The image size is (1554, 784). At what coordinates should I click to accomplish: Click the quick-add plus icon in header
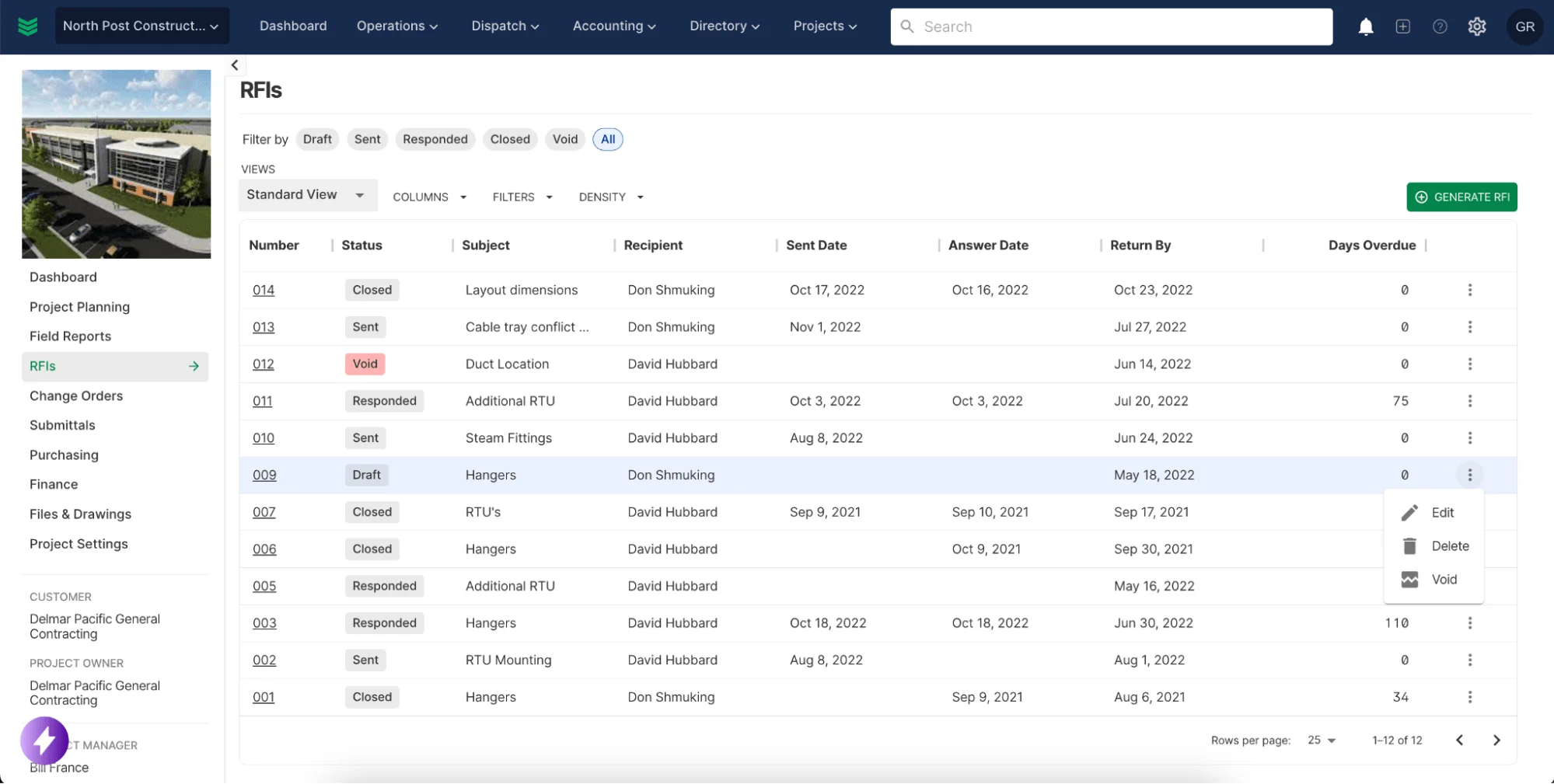pyautogui.click(x=1402, y=26)
